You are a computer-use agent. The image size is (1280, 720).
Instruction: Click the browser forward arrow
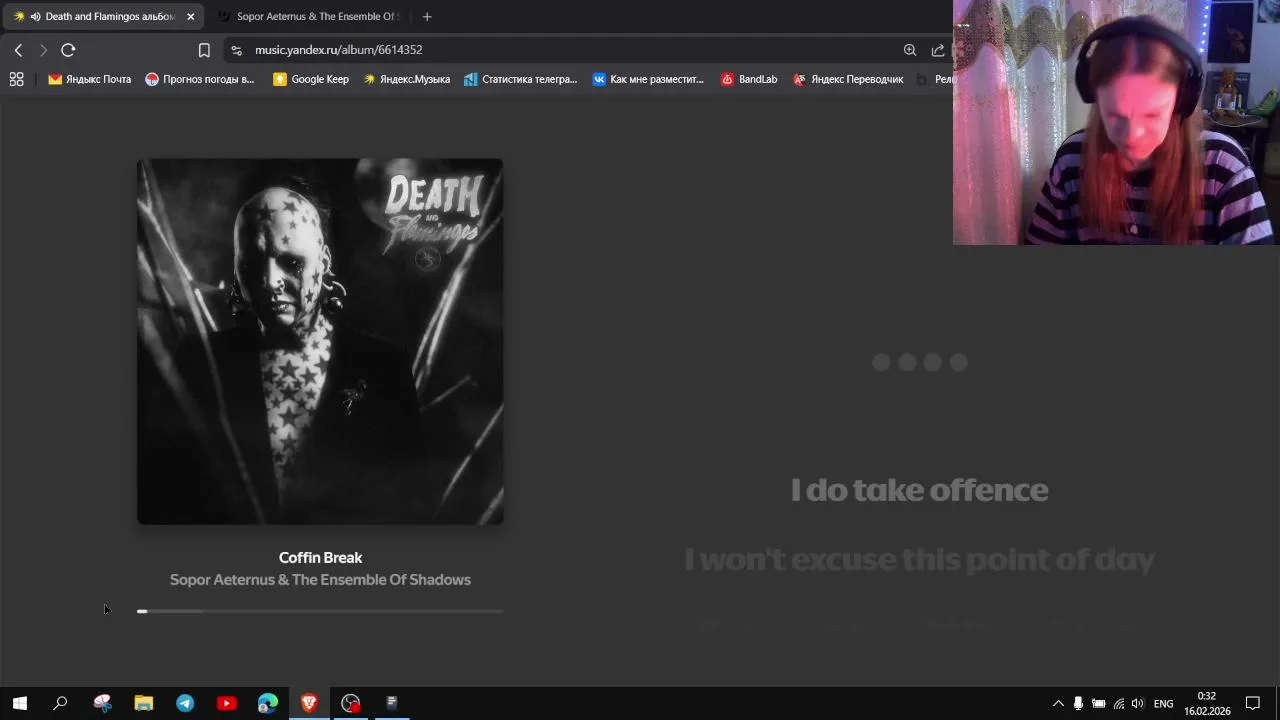43,50
